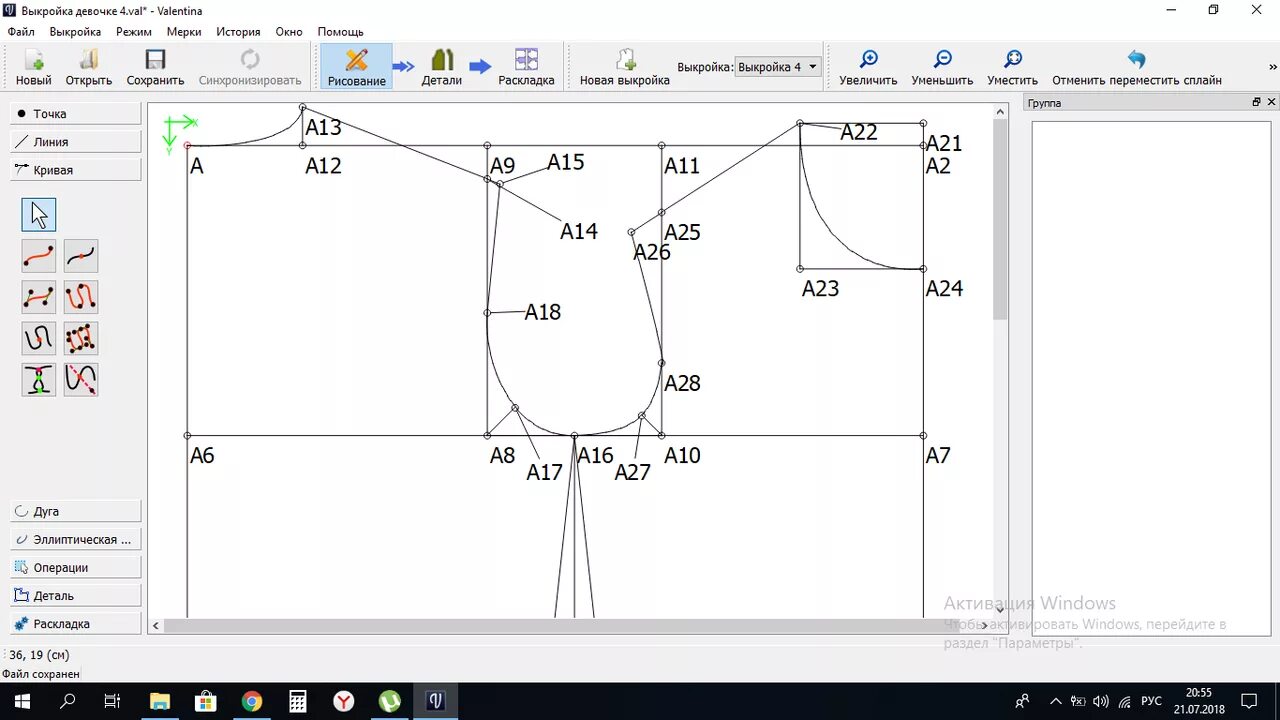Click point label A28 on canvas
The height and width of the screenshot is (720, 1280).
[682, 383]
